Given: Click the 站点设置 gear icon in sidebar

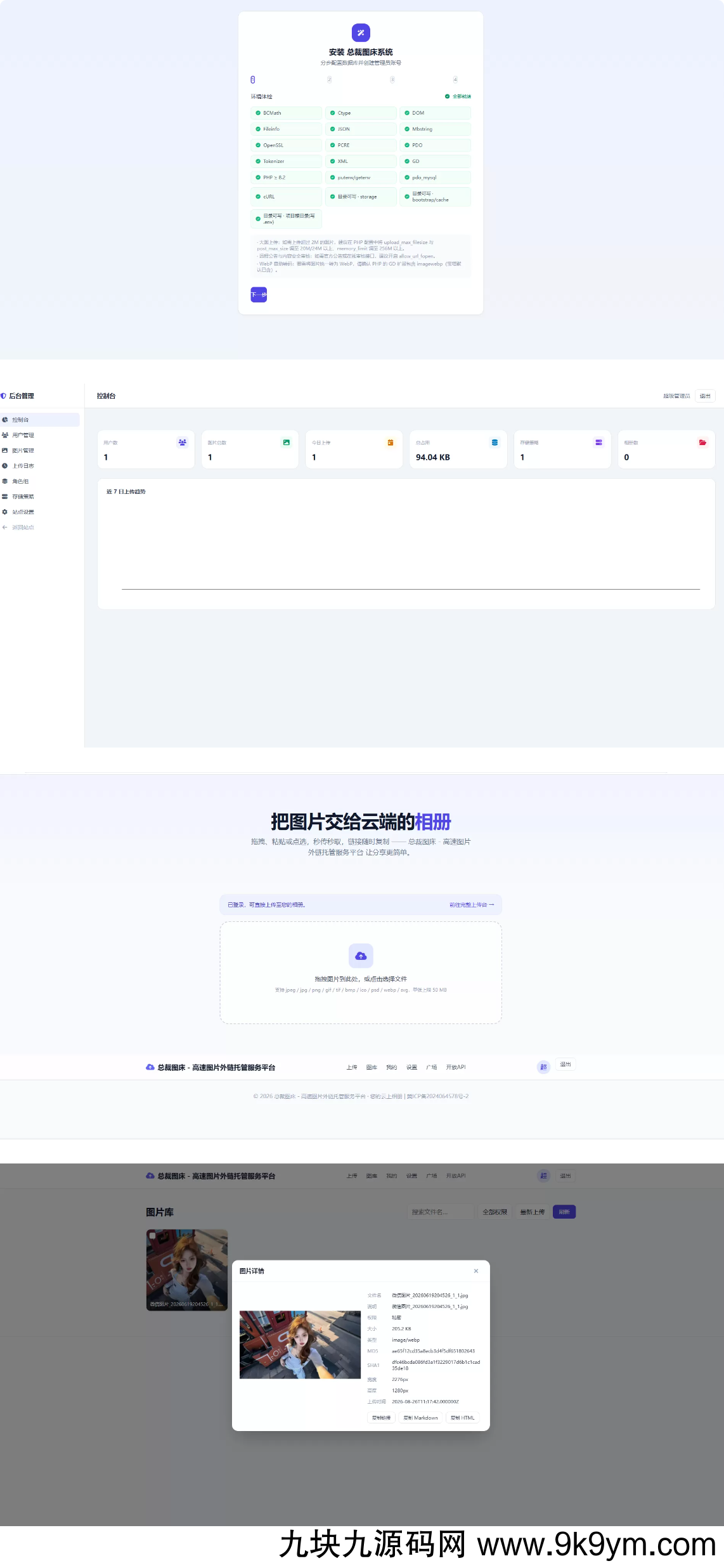Looking at the screenshot, I should 5,512.
